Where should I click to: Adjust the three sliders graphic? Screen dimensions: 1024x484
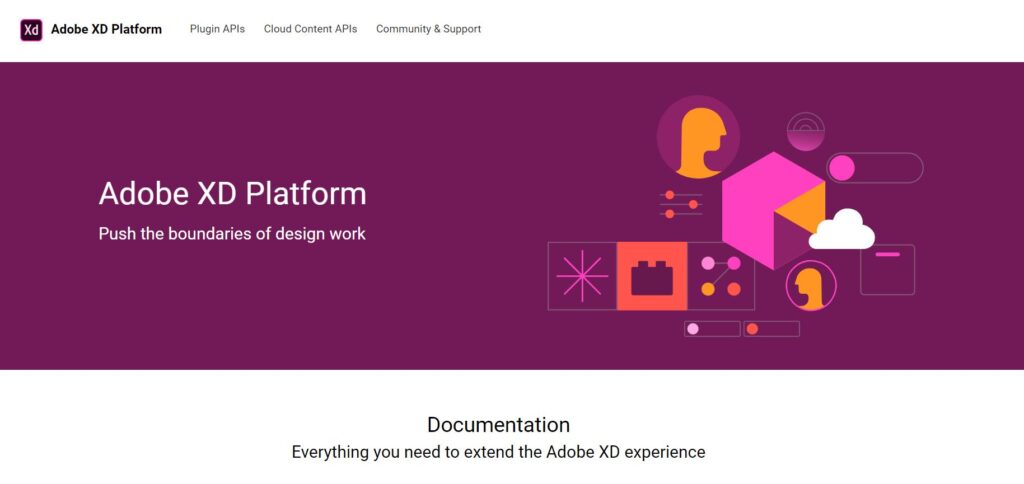click(680, 204)
